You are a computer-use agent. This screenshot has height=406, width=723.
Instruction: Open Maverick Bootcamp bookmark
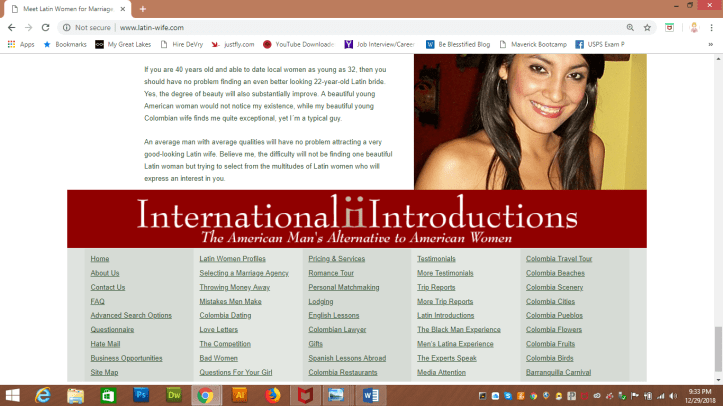point(533,44)
